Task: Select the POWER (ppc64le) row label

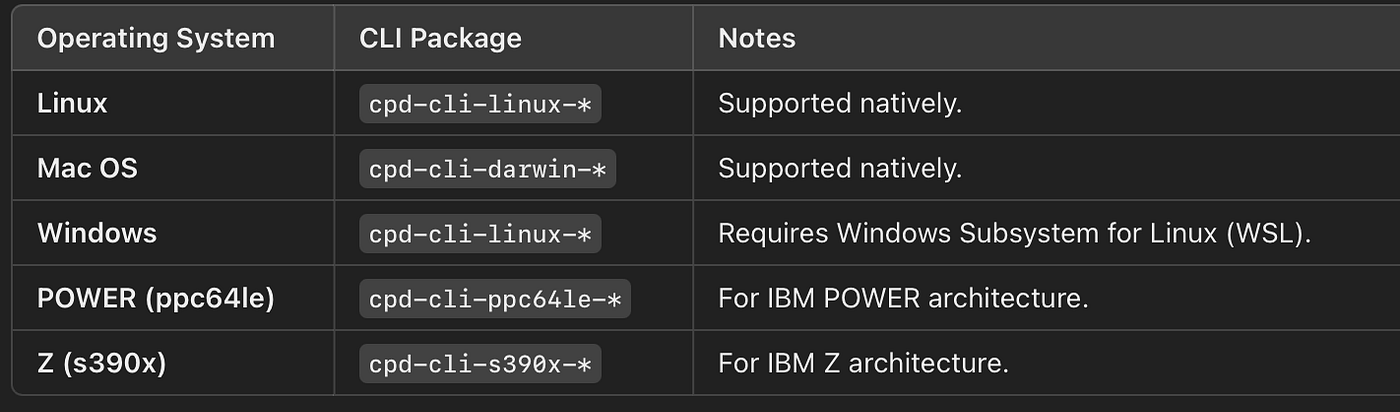Action: (x=156, y=298)
